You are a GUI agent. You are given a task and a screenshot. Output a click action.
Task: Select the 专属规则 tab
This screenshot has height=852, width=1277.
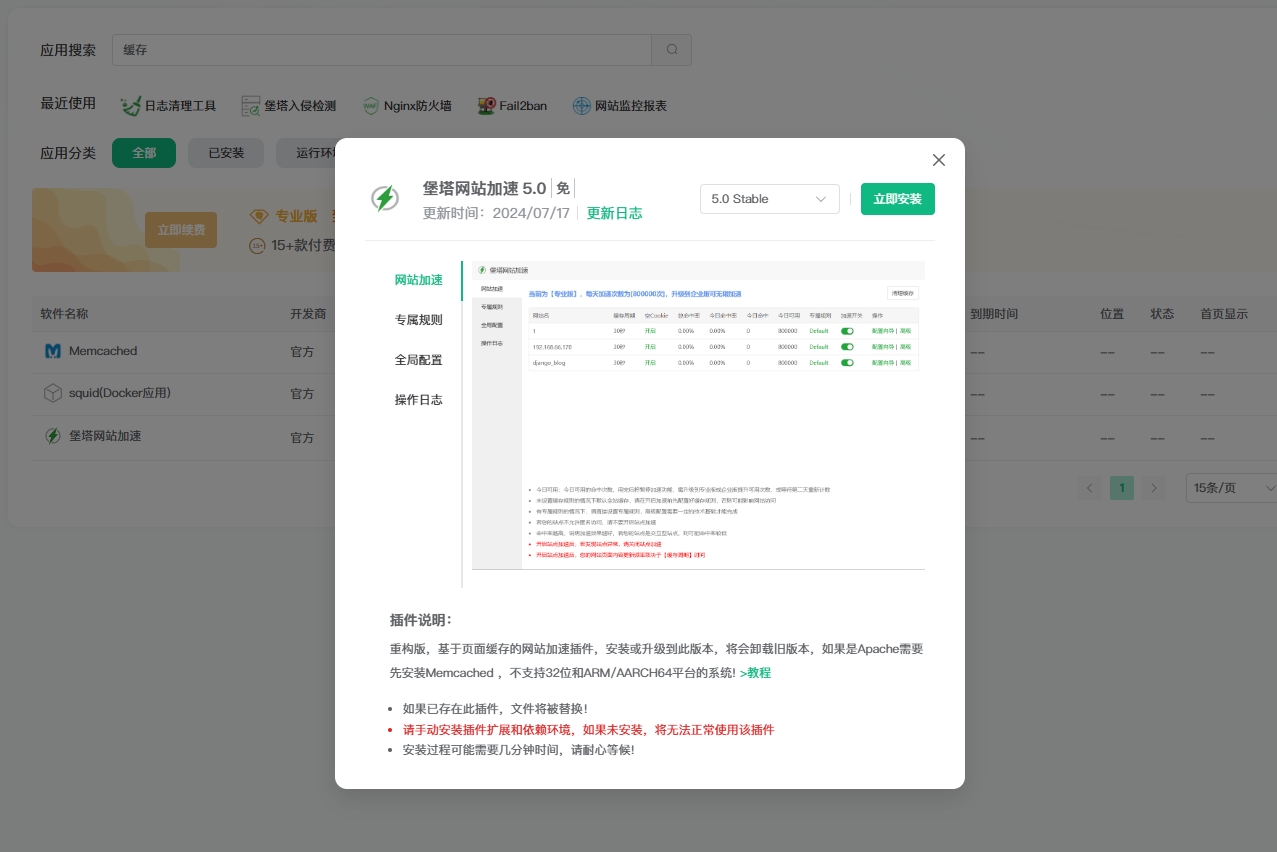[418, 320]
